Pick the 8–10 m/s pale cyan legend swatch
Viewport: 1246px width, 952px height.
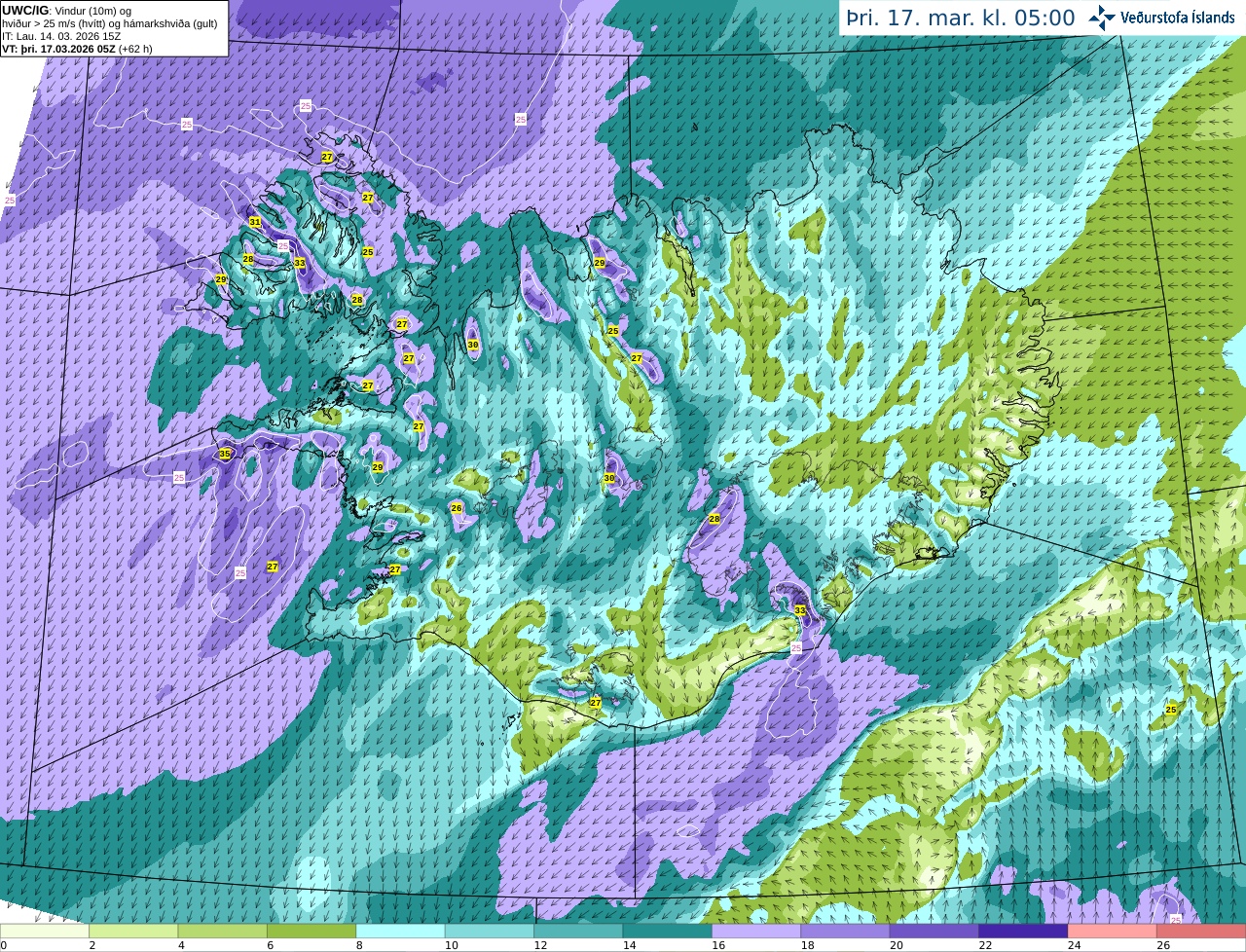(400, 932)
